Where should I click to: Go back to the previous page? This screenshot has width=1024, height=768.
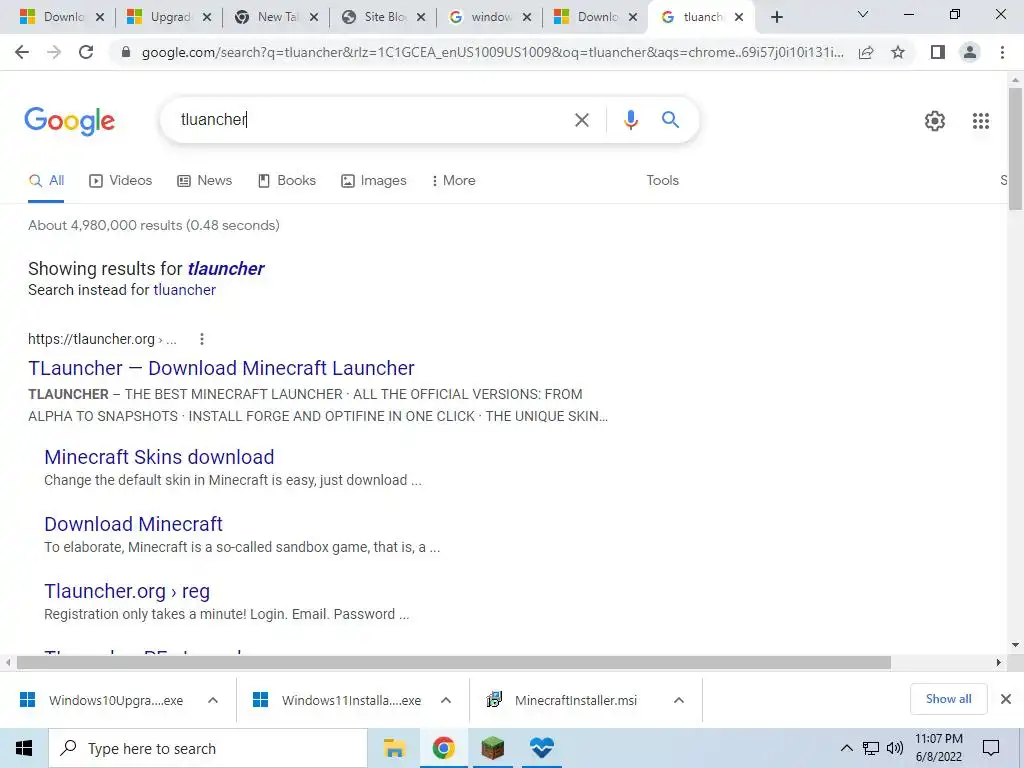click(22, 52)
